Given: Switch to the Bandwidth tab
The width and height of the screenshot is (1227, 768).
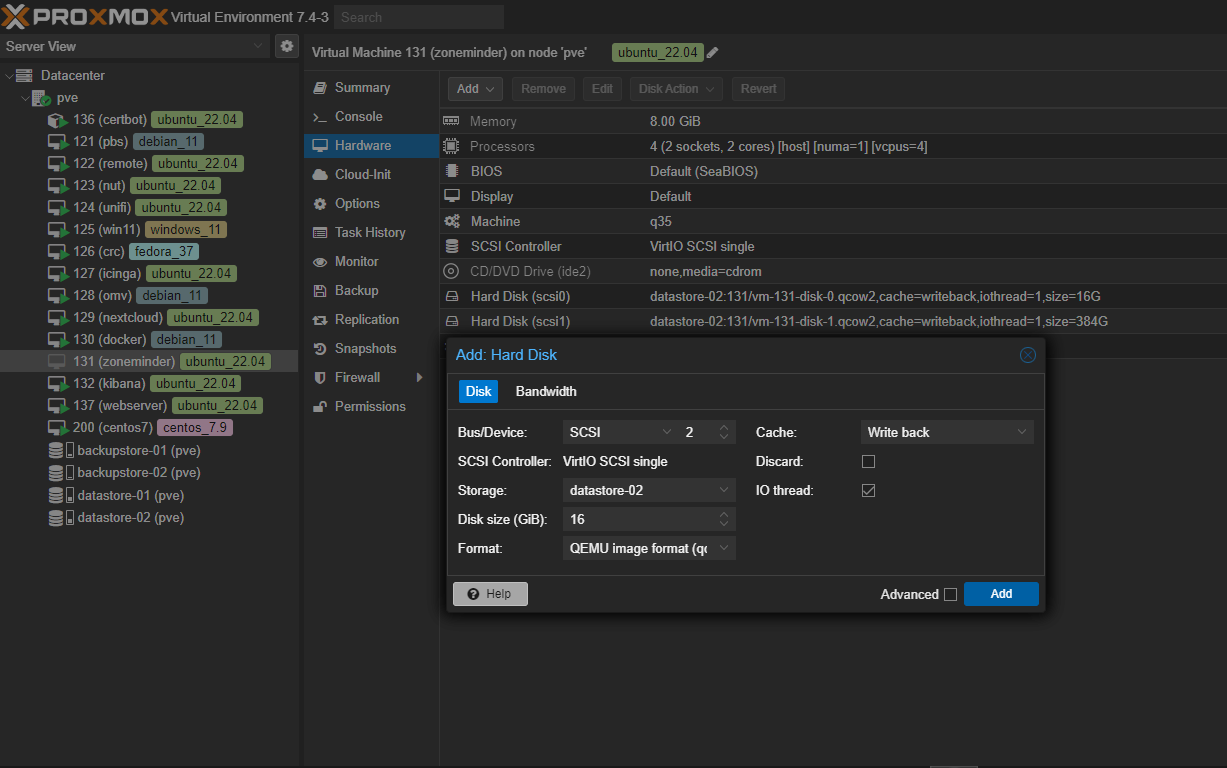Looking at the screenshot, I should click(x=546, y=392).
